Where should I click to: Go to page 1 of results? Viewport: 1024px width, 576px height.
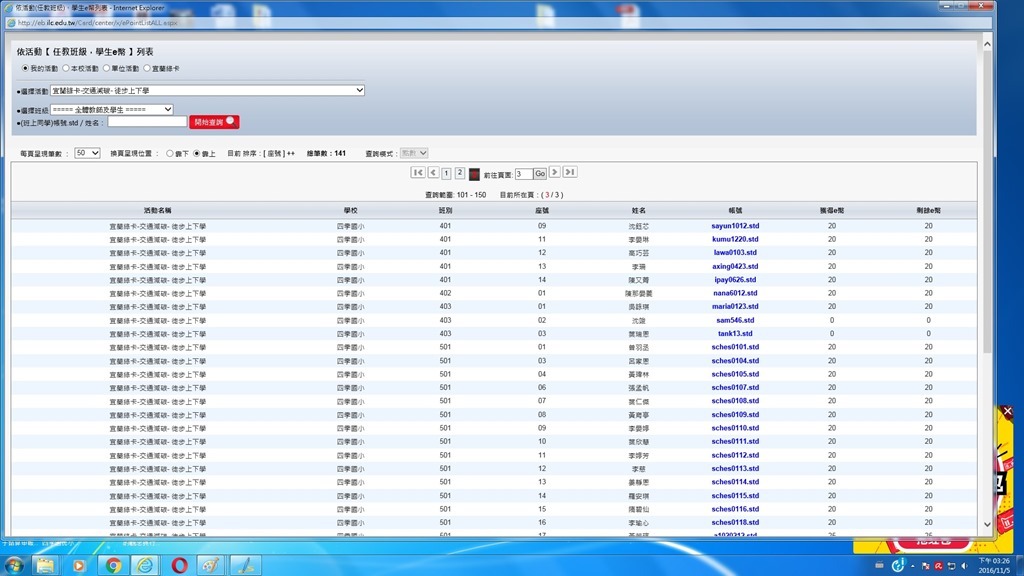pos(446,173)
